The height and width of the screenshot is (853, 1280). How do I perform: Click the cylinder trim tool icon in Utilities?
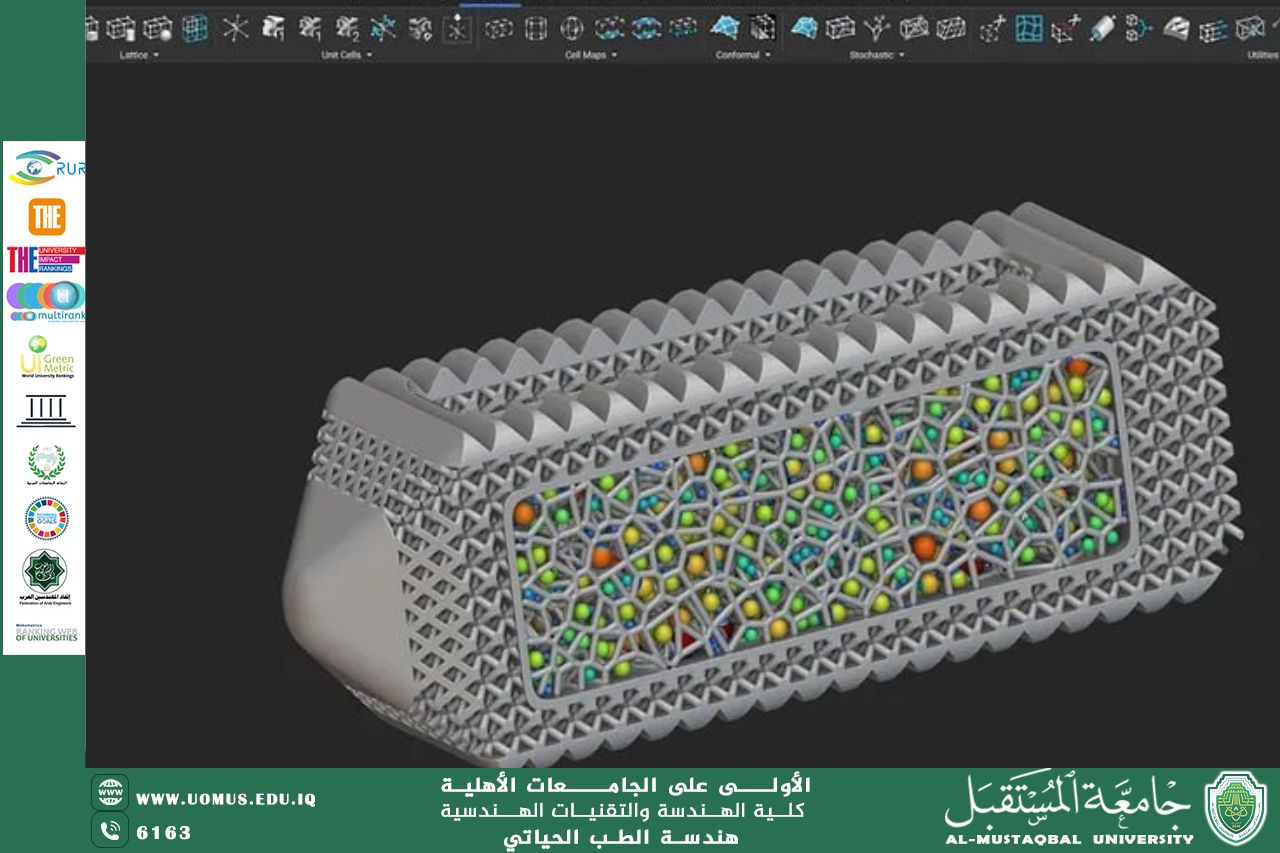1103,28
